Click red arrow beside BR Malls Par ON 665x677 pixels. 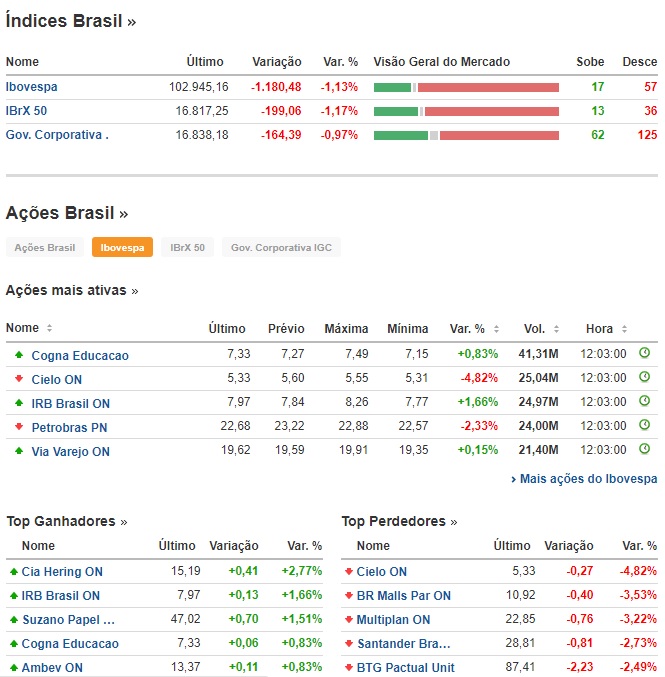[349, 596]
